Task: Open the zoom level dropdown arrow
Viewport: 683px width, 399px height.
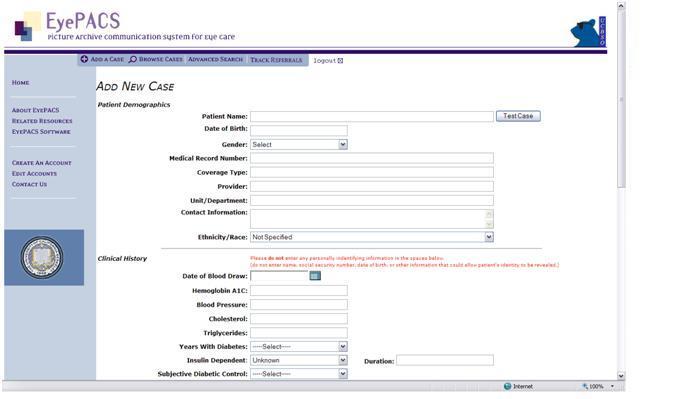Action: [612, 386]
